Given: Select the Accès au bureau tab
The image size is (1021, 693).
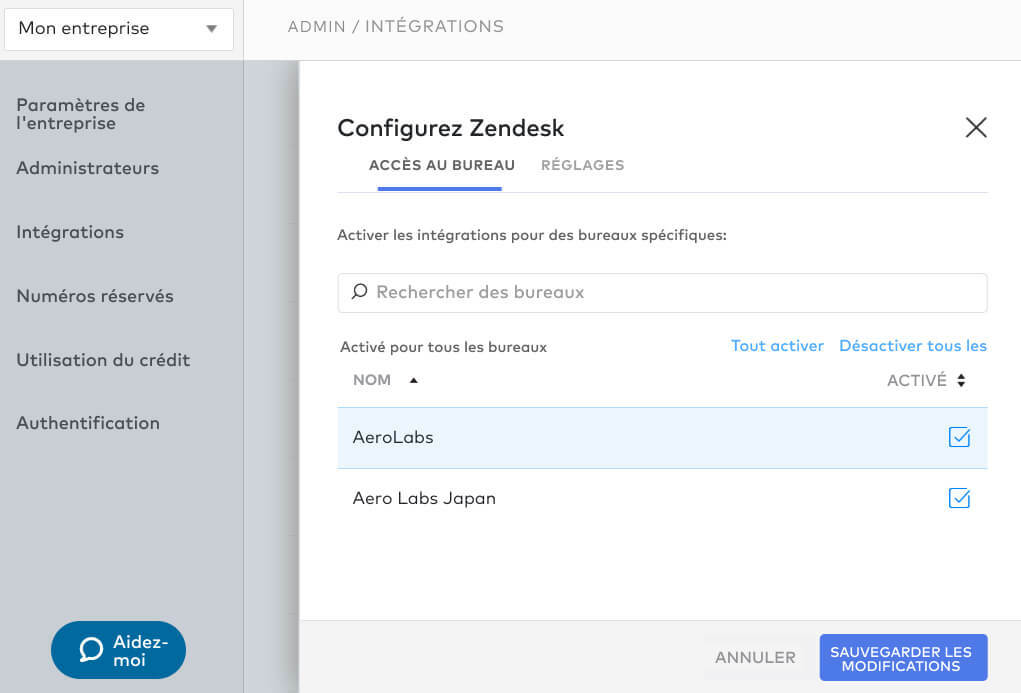Looking at the screenshot, I should click(x=441, y=165).
